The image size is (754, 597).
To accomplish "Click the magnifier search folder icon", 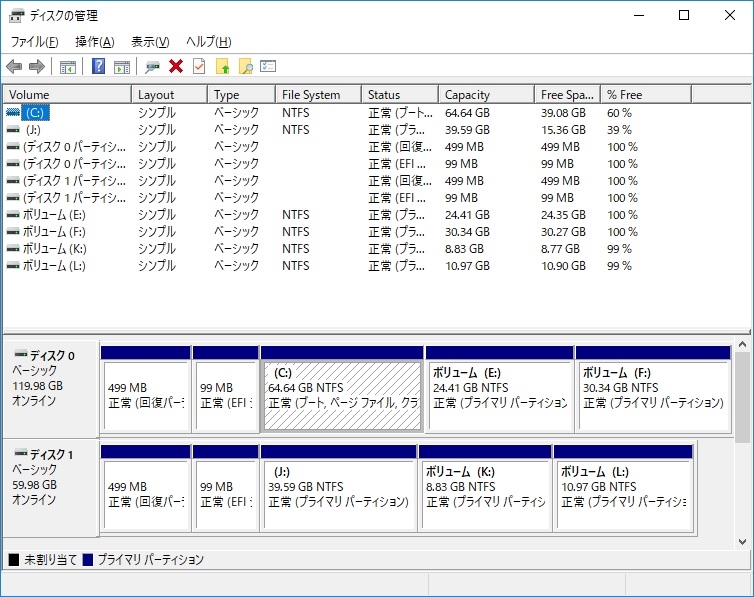I will pyautogui.click(x=245, y=67).
